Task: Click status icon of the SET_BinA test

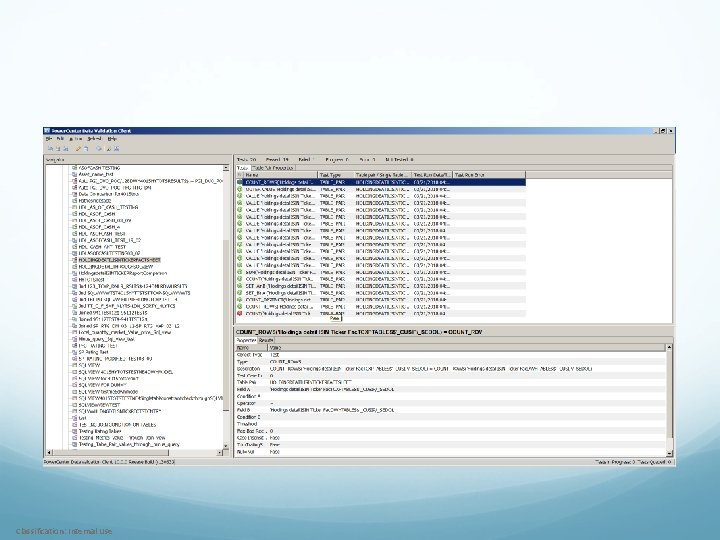Action: 239,293
